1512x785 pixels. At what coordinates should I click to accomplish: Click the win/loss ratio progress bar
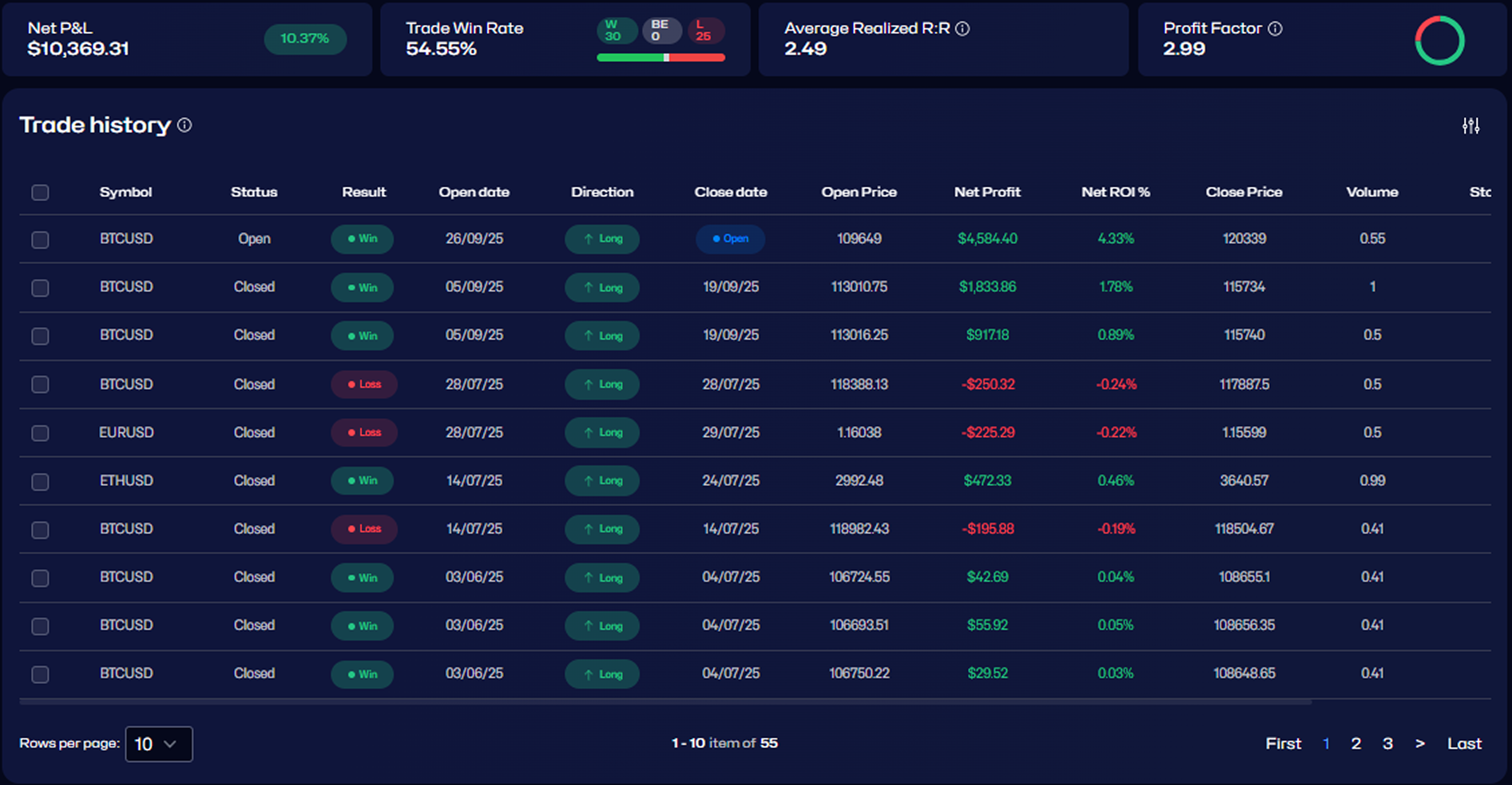[660, 58]
